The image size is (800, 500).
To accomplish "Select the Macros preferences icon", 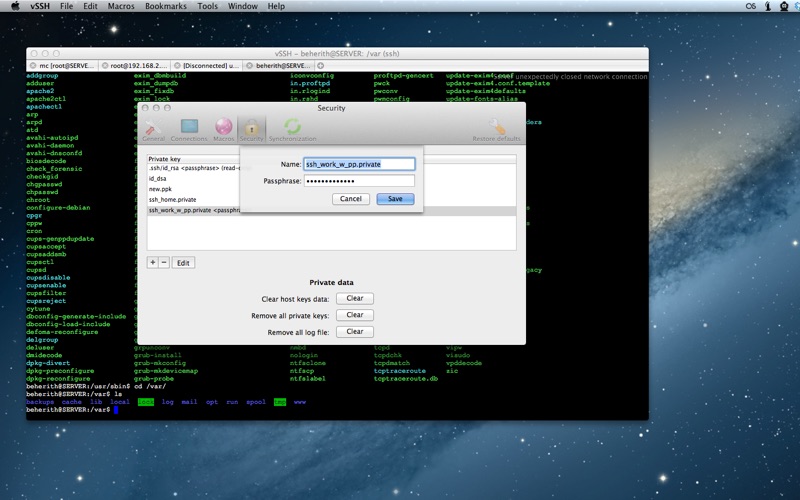I will click(x=223, y=128).
